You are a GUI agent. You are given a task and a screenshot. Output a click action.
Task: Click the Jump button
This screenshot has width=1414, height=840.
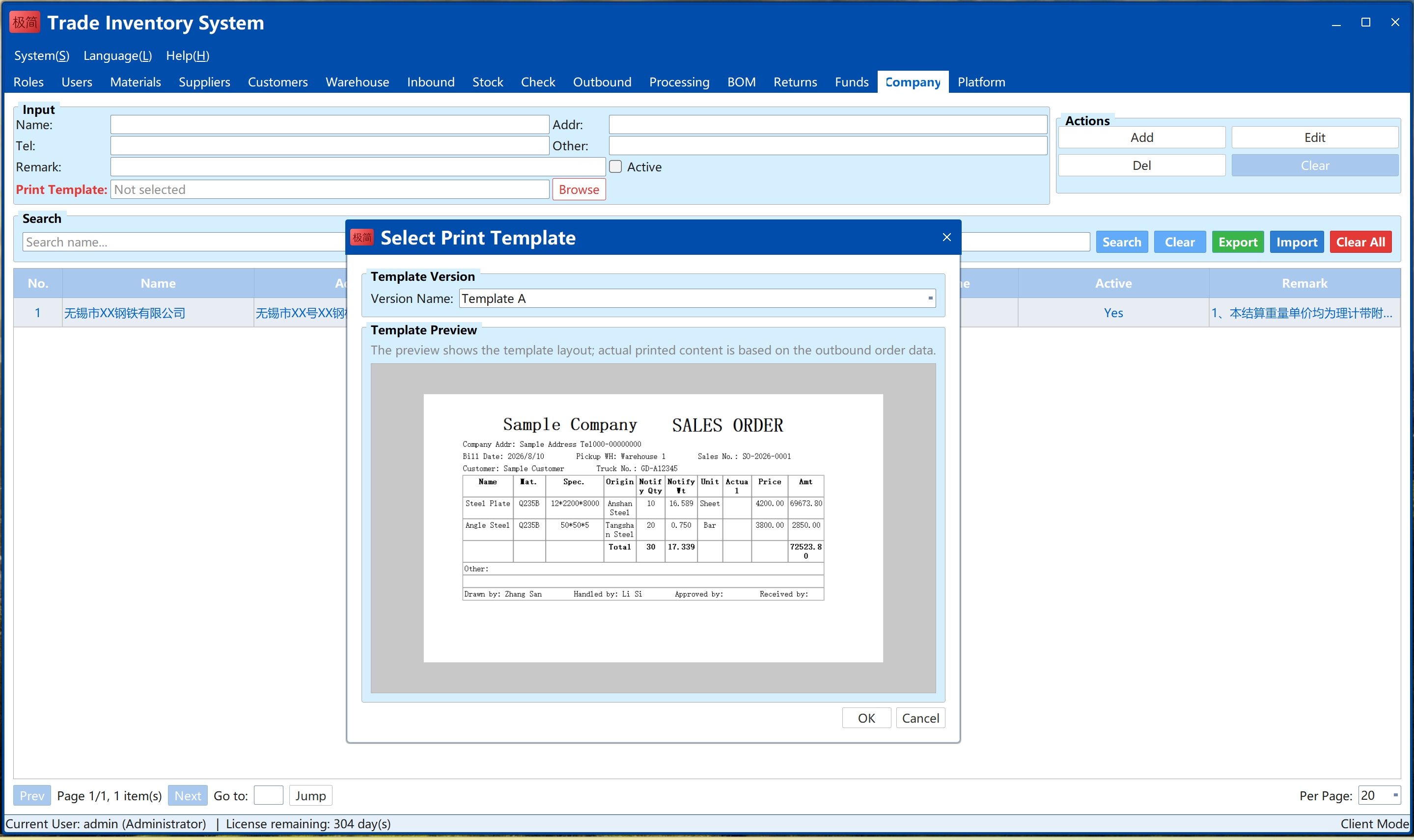point(310,795)
